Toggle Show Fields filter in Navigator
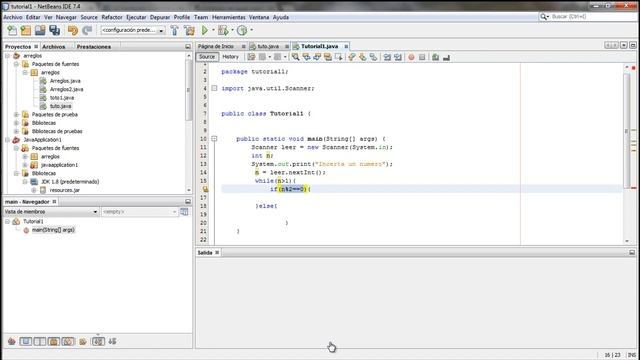The height and width of the screenshot is (360, 640). click(x=26, y=341)
